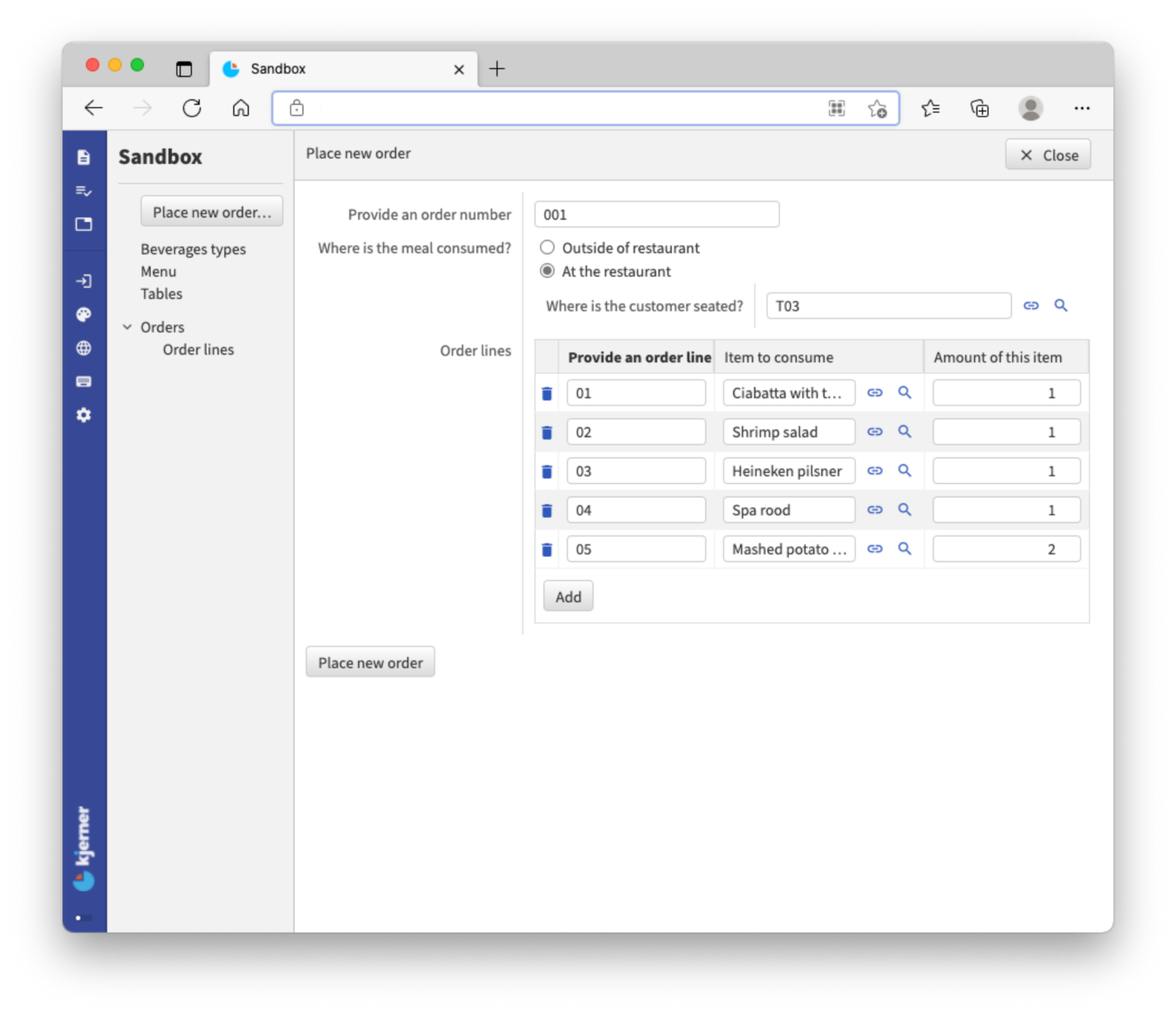
Task: Click the Kjerner logo in sidebar
Action: pyautogui.click(x=84, y=848)
